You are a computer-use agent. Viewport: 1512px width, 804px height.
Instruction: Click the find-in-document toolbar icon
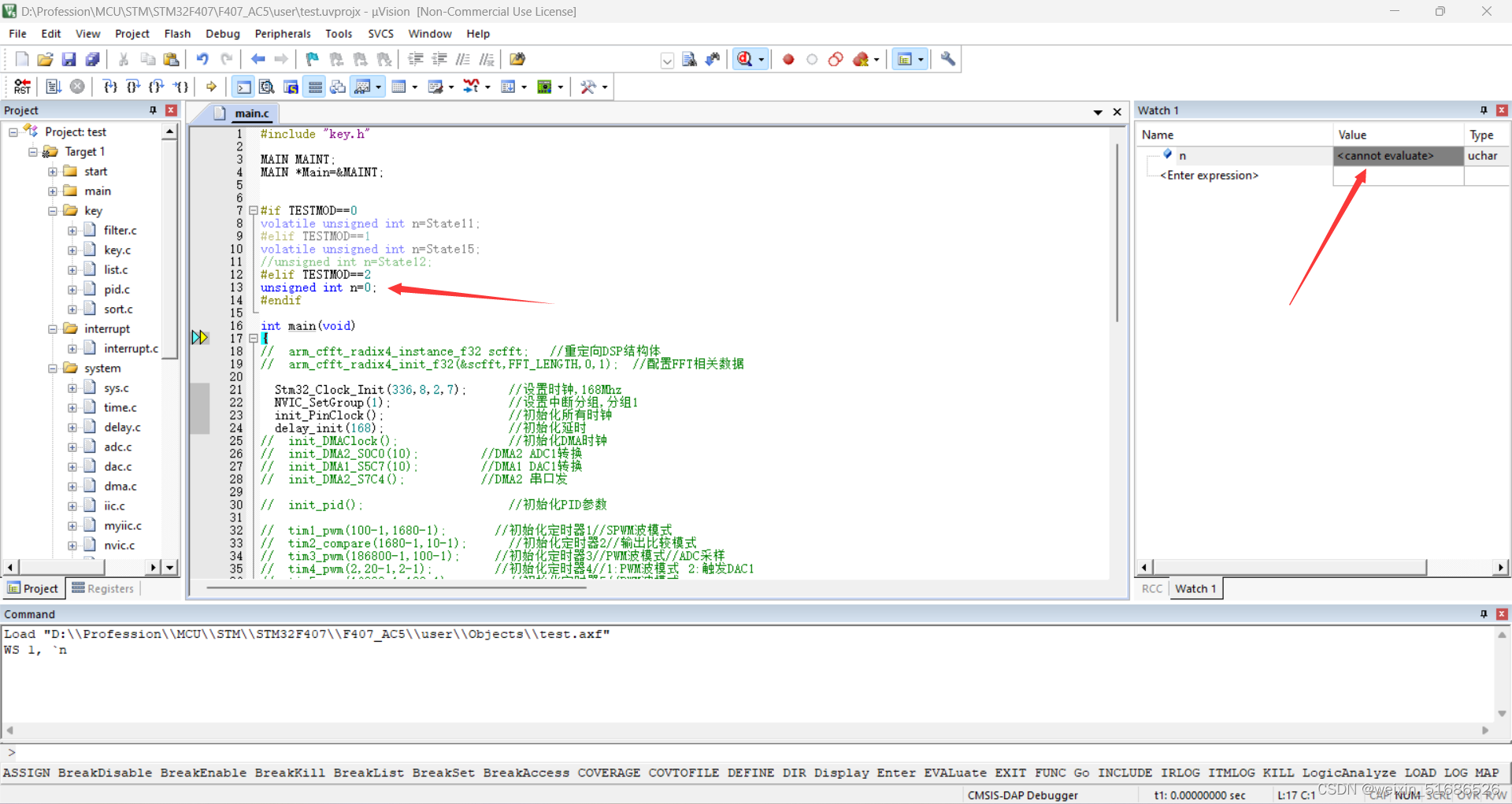coord(689,59)
